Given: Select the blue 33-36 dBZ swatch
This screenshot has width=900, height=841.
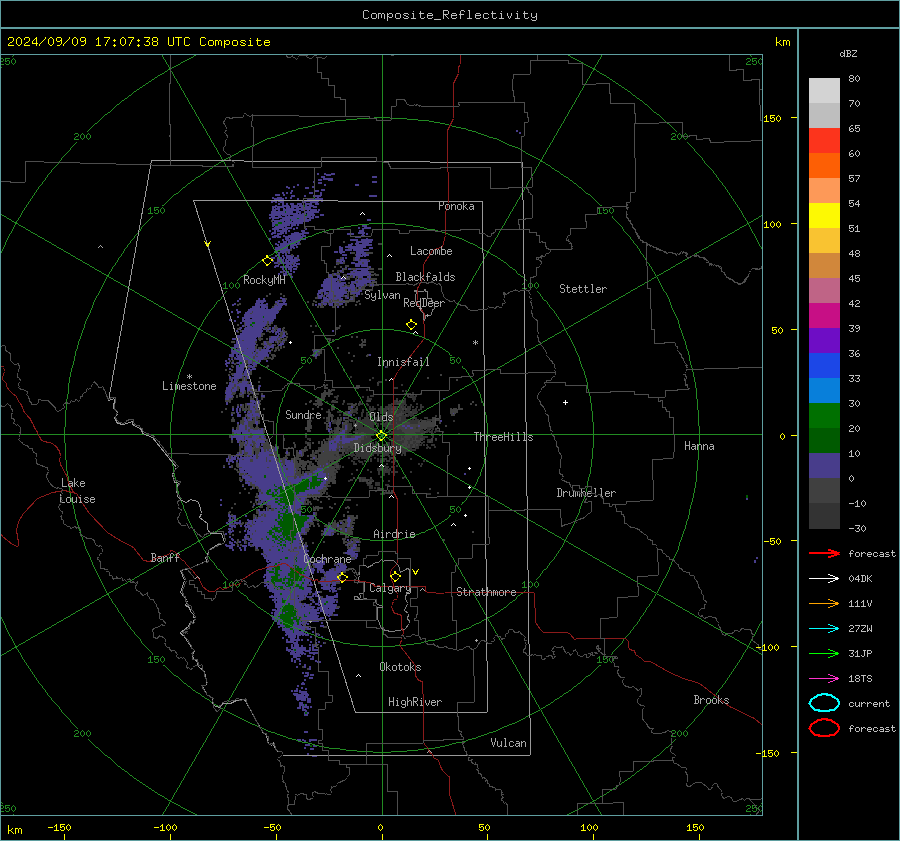Looking at the screenshot, I should [x=824, y=366].
